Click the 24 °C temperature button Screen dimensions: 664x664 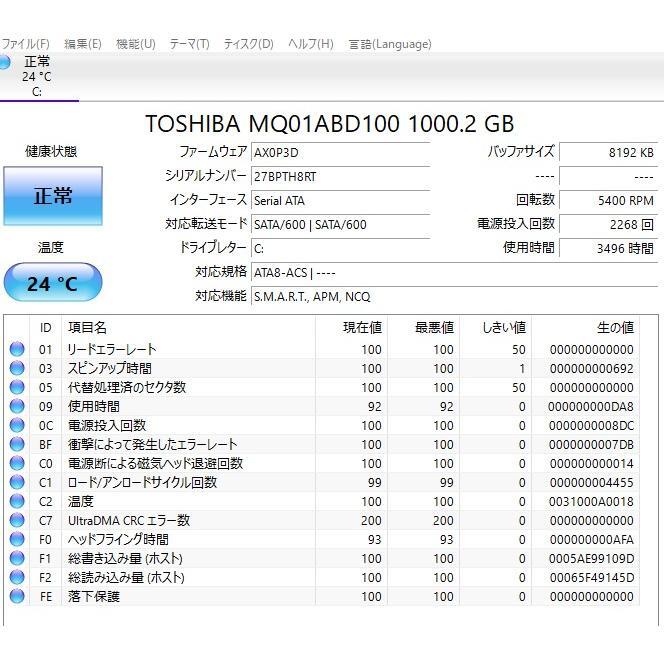[x=53, y=282]
